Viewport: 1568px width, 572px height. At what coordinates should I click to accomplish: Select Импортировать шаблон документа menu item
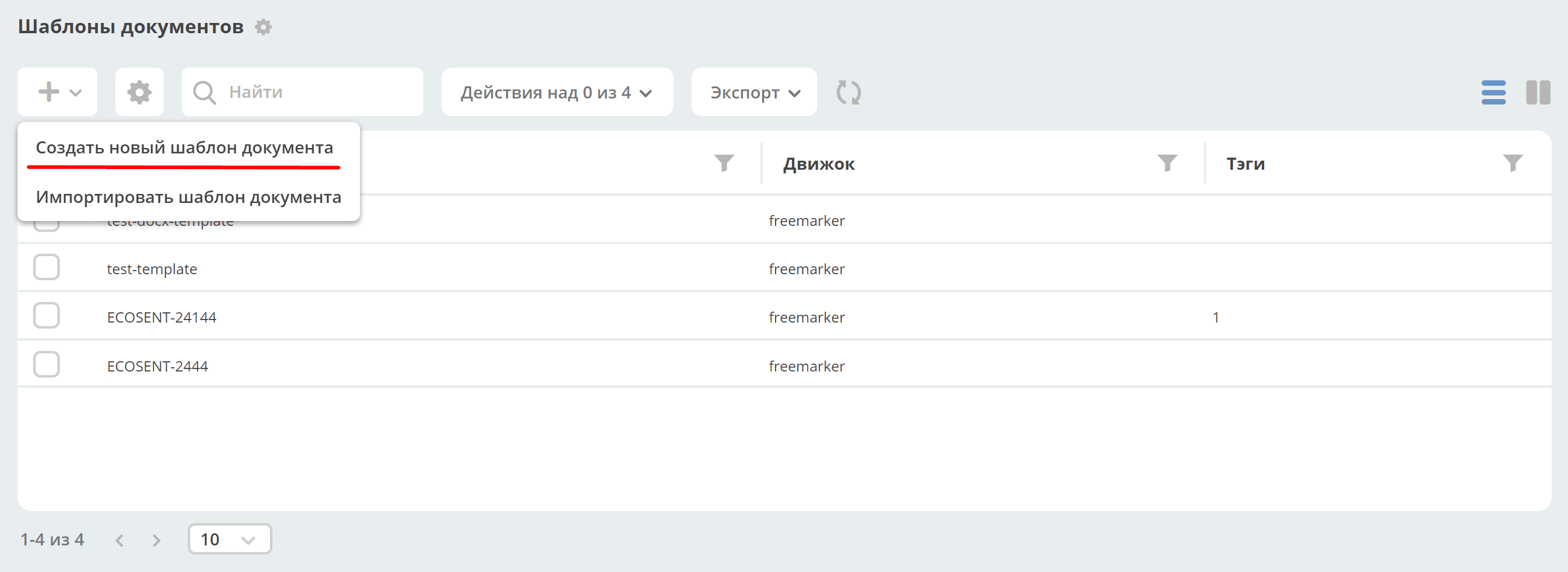tap(188, 197)
